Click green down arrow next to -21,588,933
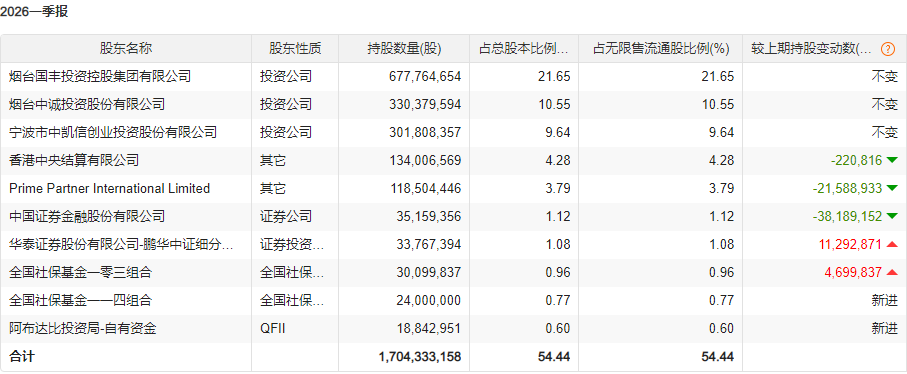907x374 pixels. pyautogui.click(x=891, y=188)
